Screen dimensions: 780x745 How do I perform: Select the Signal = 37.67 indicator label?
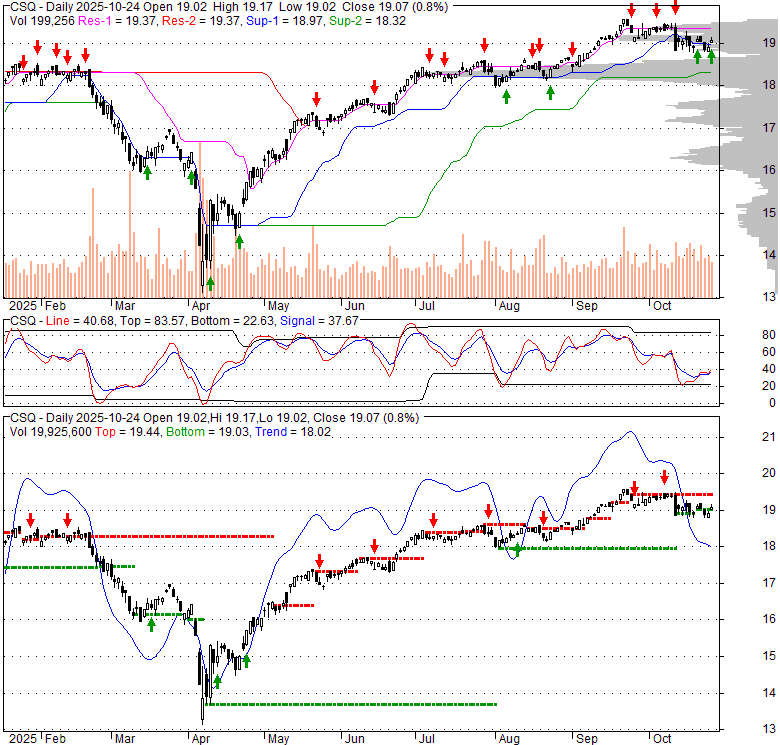[x=319, y=321]
